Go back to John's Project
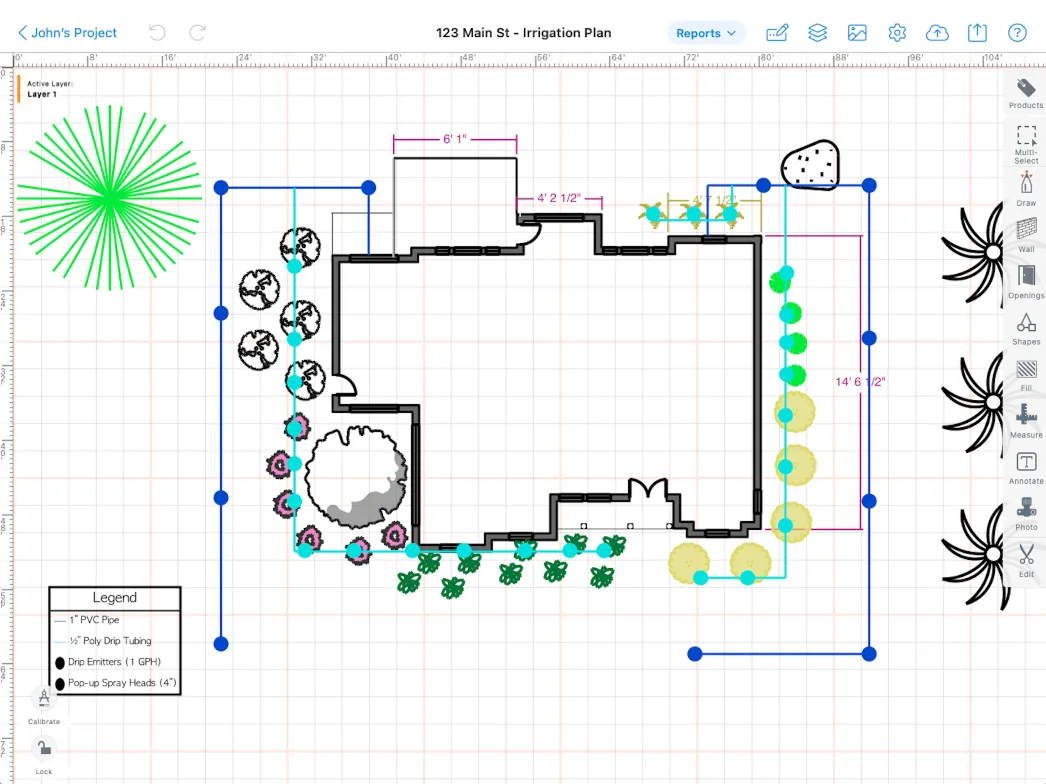The height and width of the screenshot is (784, 1046). tap(67, 33)
